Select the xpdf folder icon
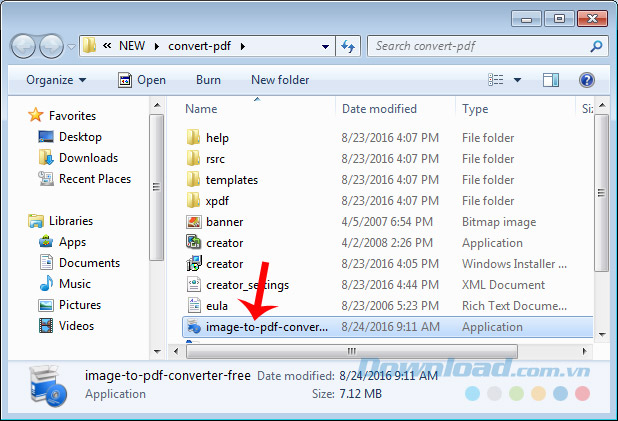Viewport: 618px width, 421px height. pos(193,200)
